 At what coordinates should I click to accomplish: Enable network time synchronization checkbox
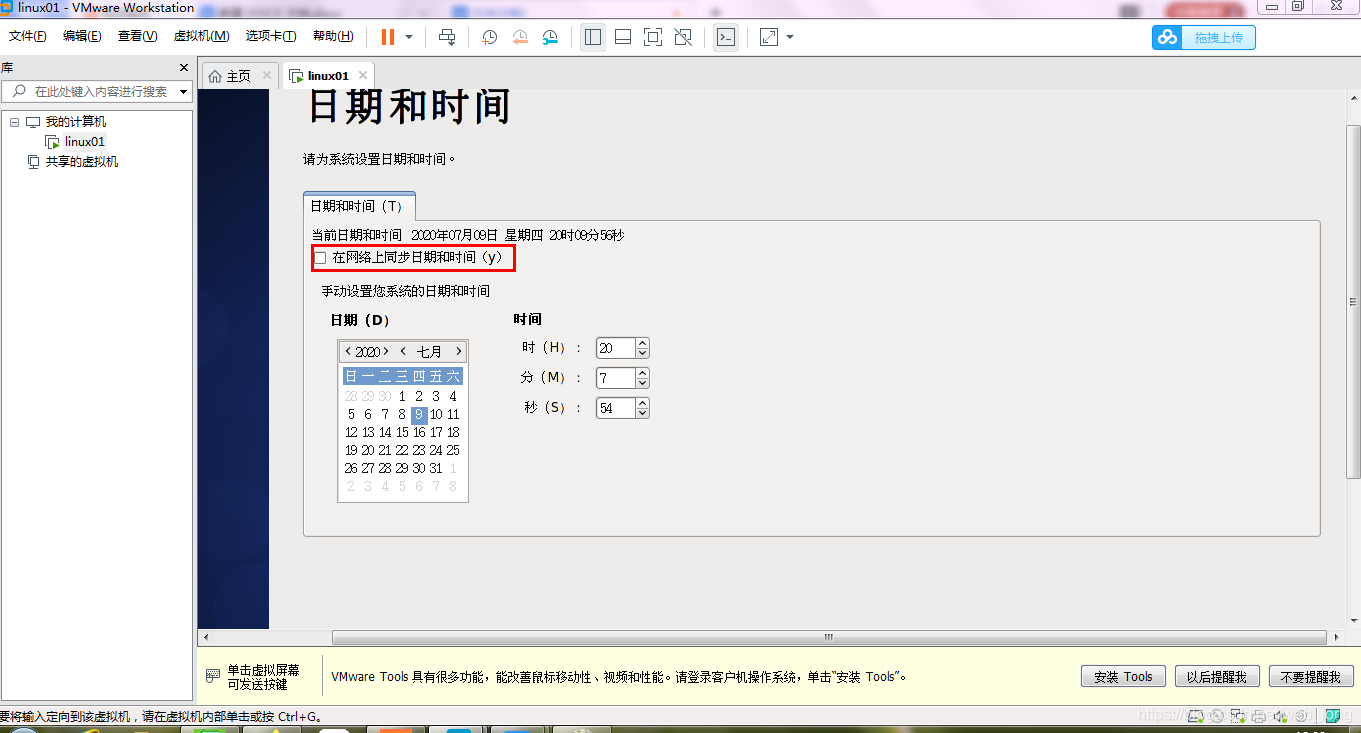(320, 258)
